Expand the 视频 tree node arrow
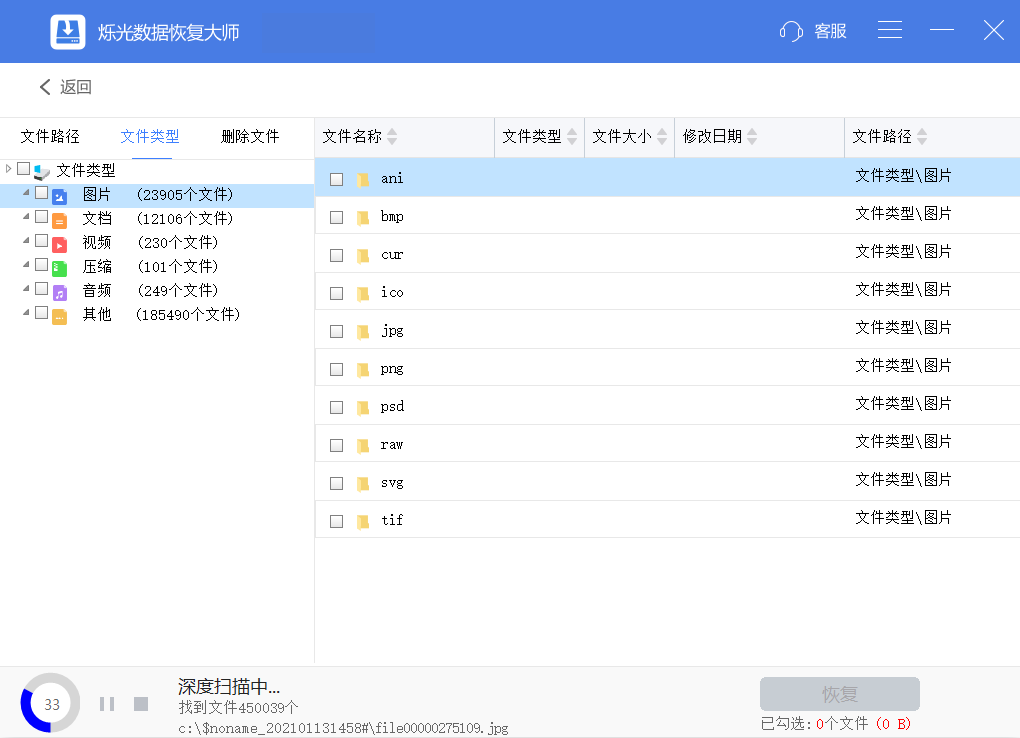This screenshot has height=738, width=1020. point(26,241)
